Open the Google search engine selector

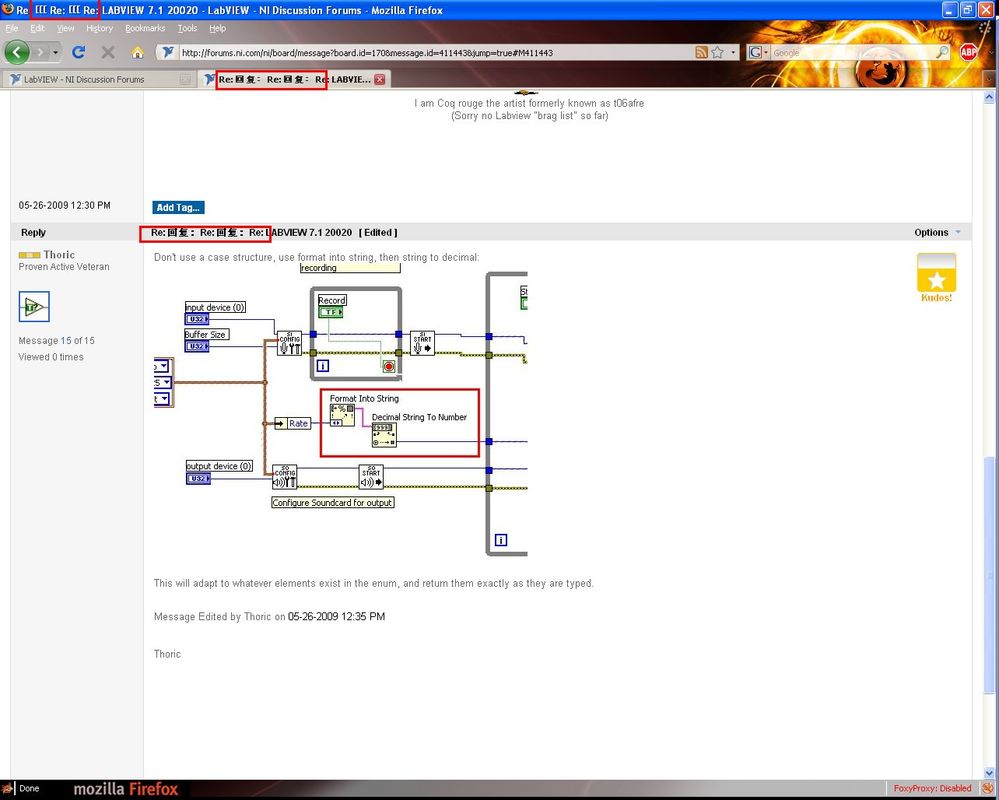pyautogui.click(x=758, y=52)
